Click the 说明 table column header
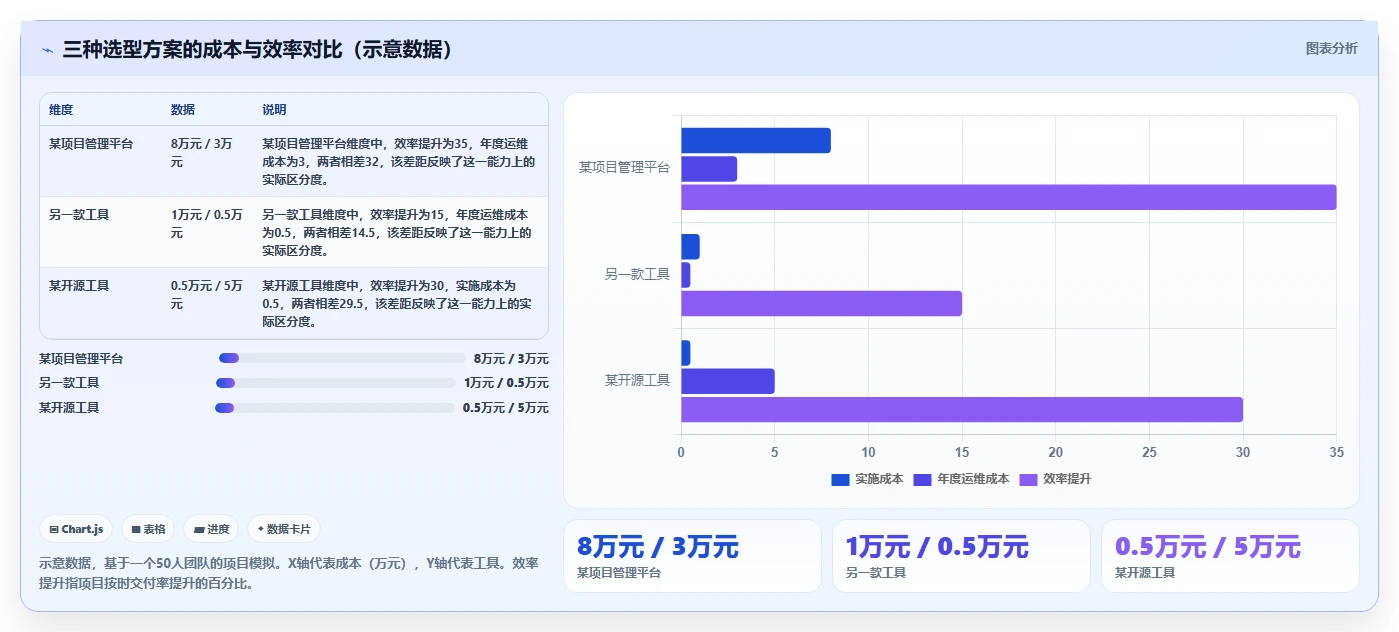The width and height of the screenshot is (1399, 632). point(274,109)
